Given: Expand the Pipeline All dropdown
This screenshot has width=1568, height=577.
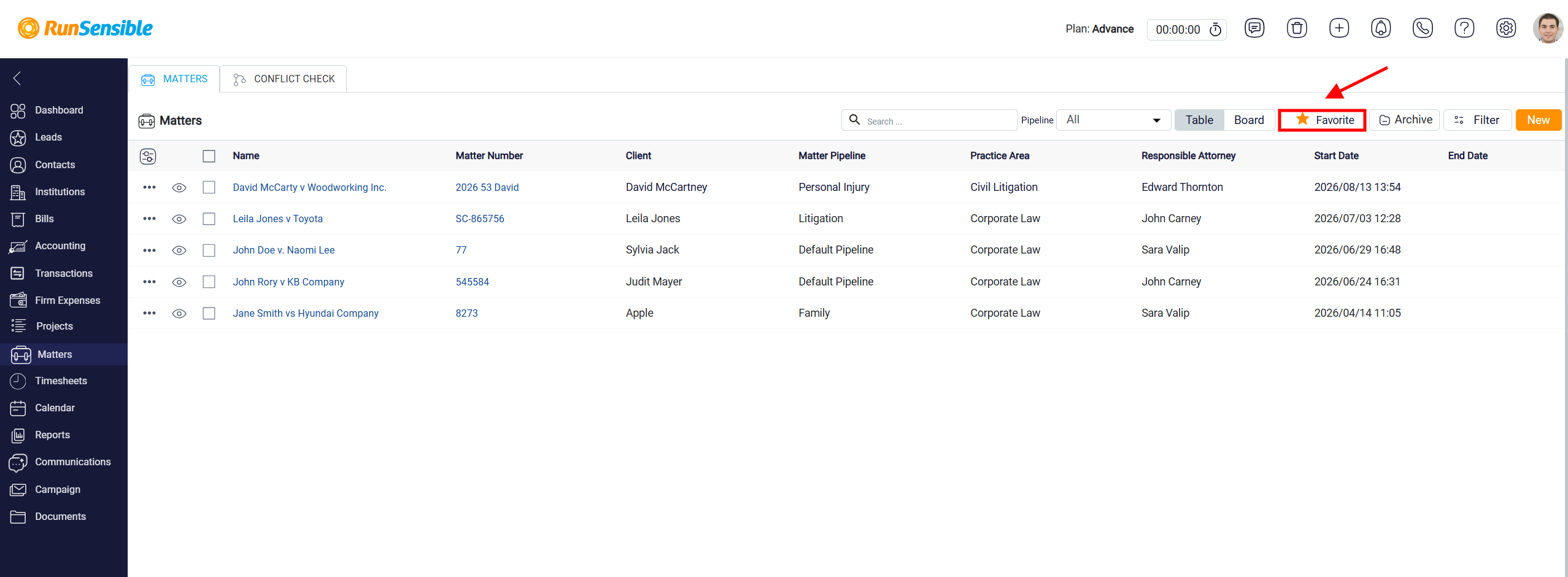Looking at the screenshot, I should point(1113,120).
